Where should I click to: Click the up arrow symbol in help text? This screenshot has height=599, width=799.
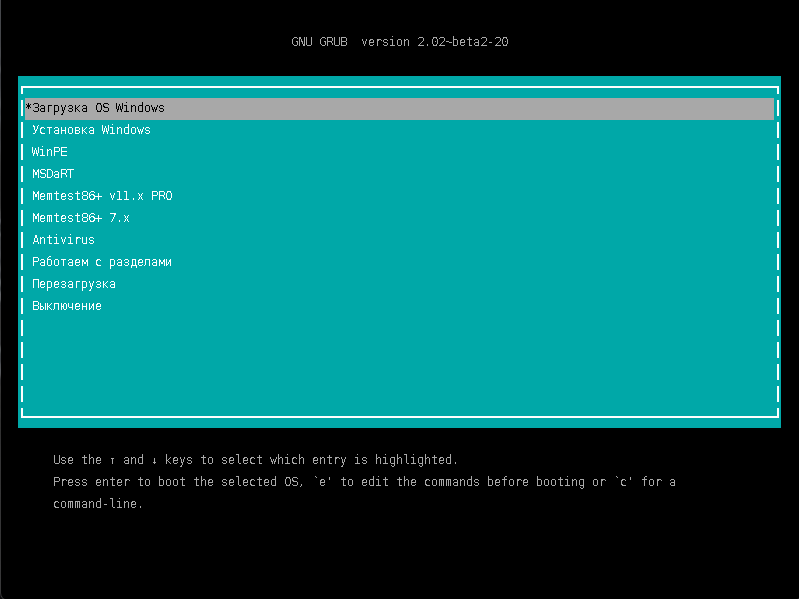112,460
